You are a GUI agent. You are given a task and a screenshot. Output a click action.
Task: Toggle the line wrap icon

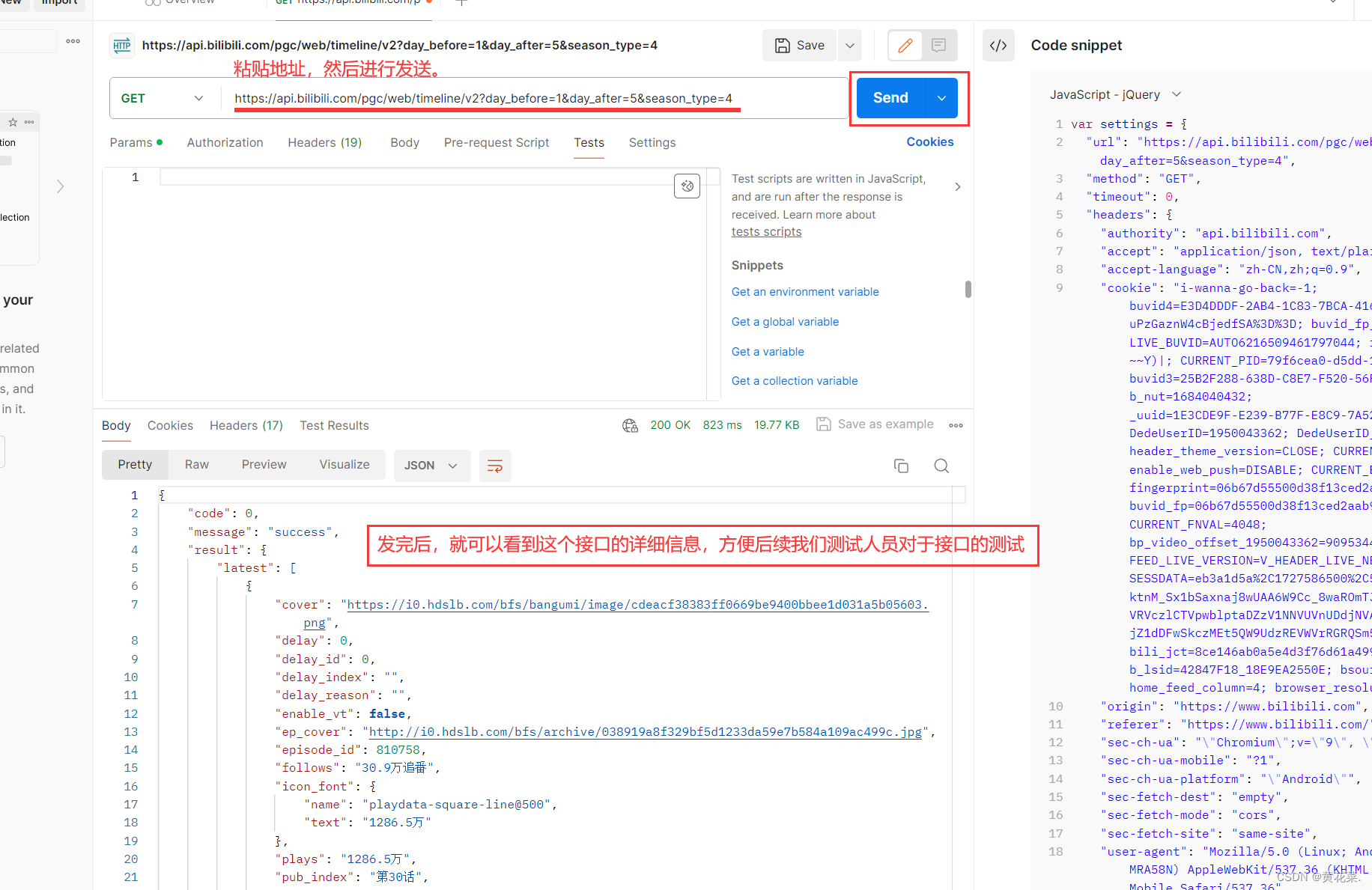495,466
